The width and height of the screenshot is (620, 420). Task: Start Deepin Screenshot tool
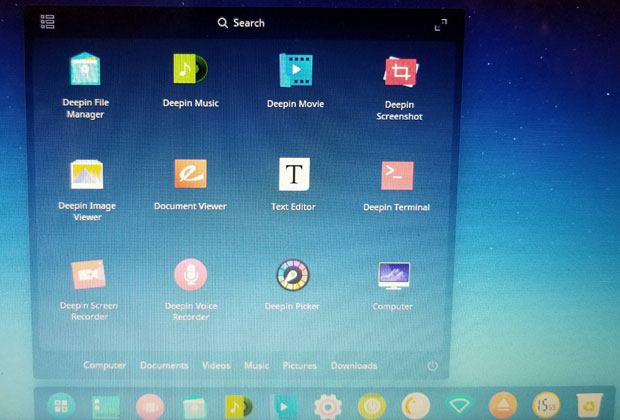[x=400, y=72]
